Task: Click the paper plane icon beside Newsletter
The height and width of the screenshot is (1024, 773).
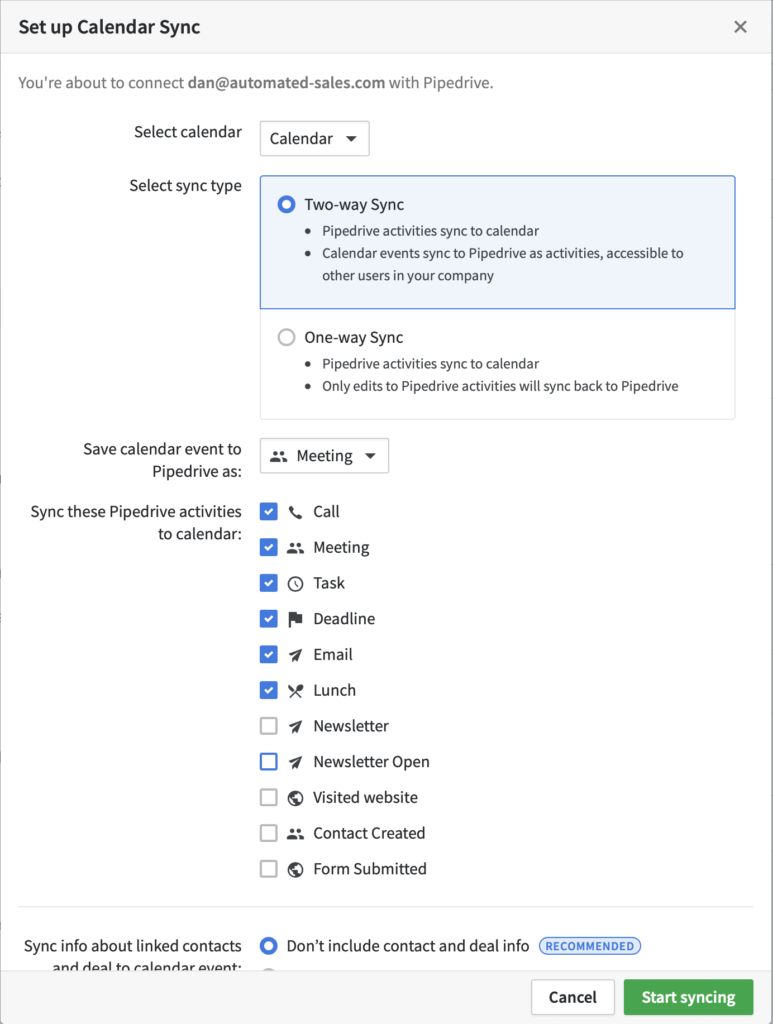Action: pos(295,726)
